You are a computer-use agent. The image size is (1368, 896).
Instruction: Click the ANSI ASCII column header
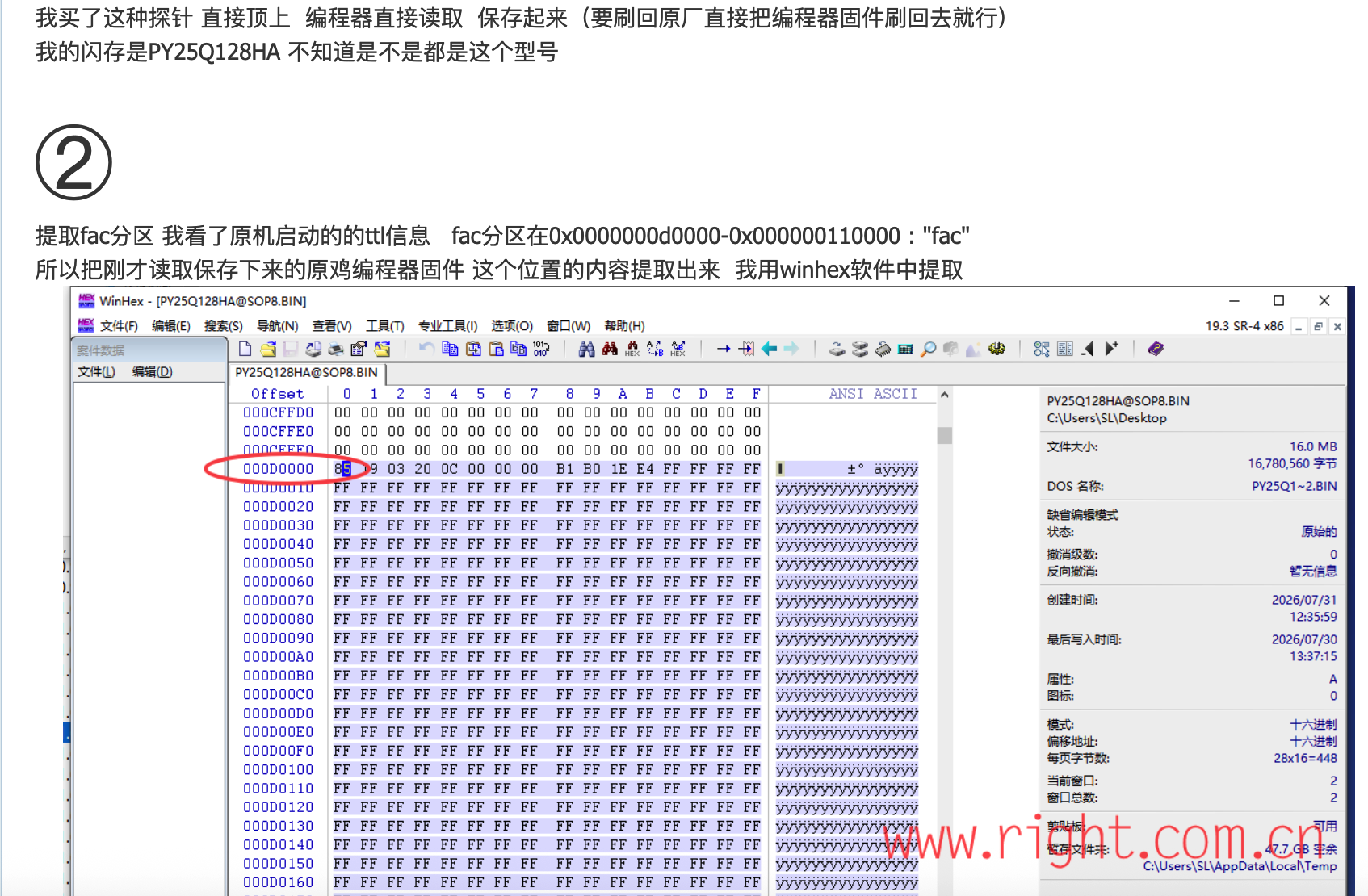click(873, 394)
